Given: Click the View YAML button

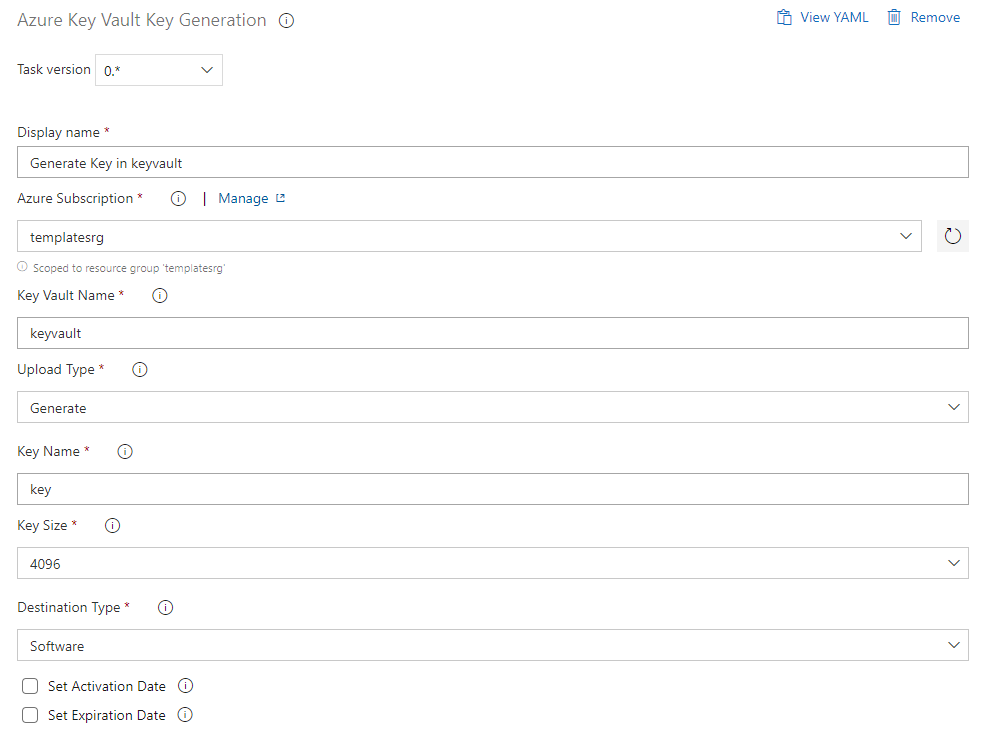Looking at the screenshot, I should (x=823, y=18).
